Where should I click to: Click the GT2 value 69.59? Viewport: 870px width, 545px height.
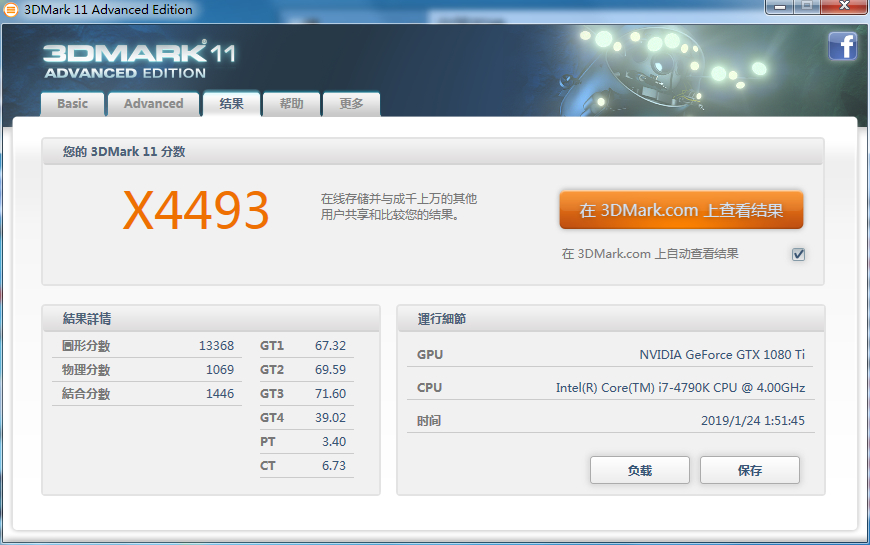pos(330,370)
